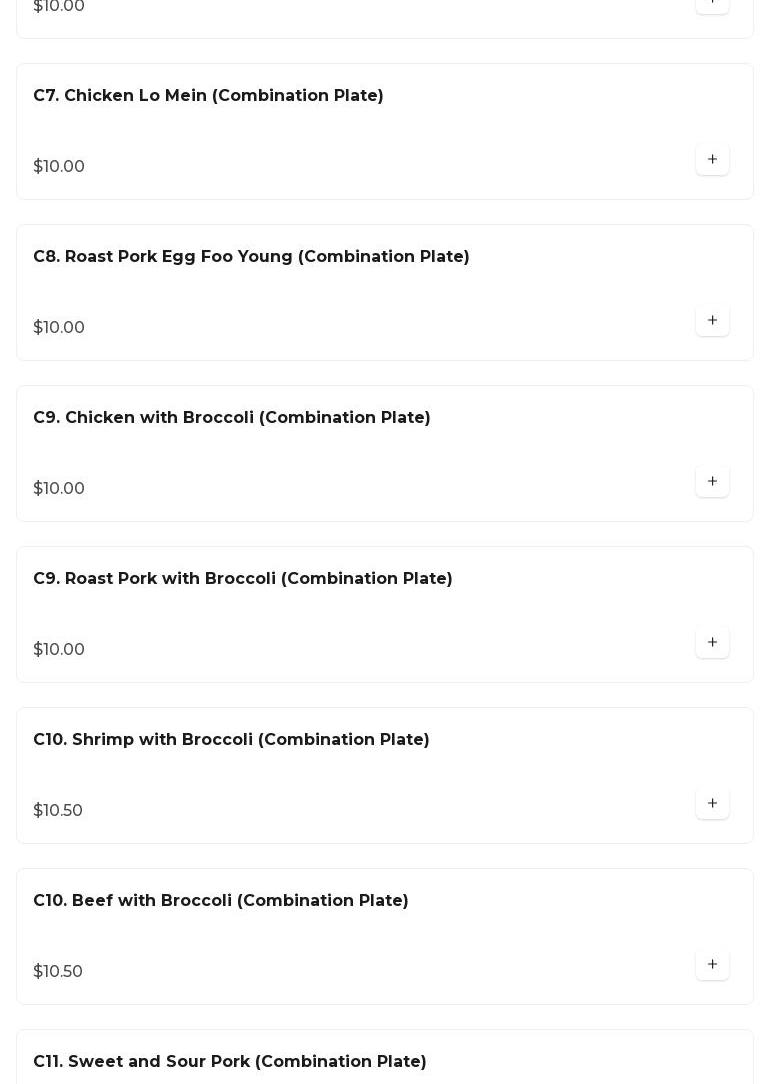Image resolution: width=770 pixels, height=1084 pixels.
Task: Add C9 Roast Pork with Broccoli plate
Action: (712, 643)
